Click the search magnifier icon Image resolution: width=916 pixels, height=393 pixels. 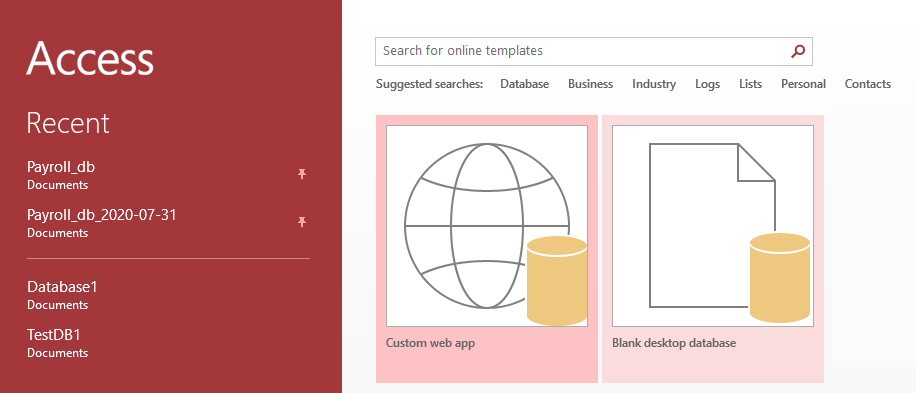click(x=797, y=51)
